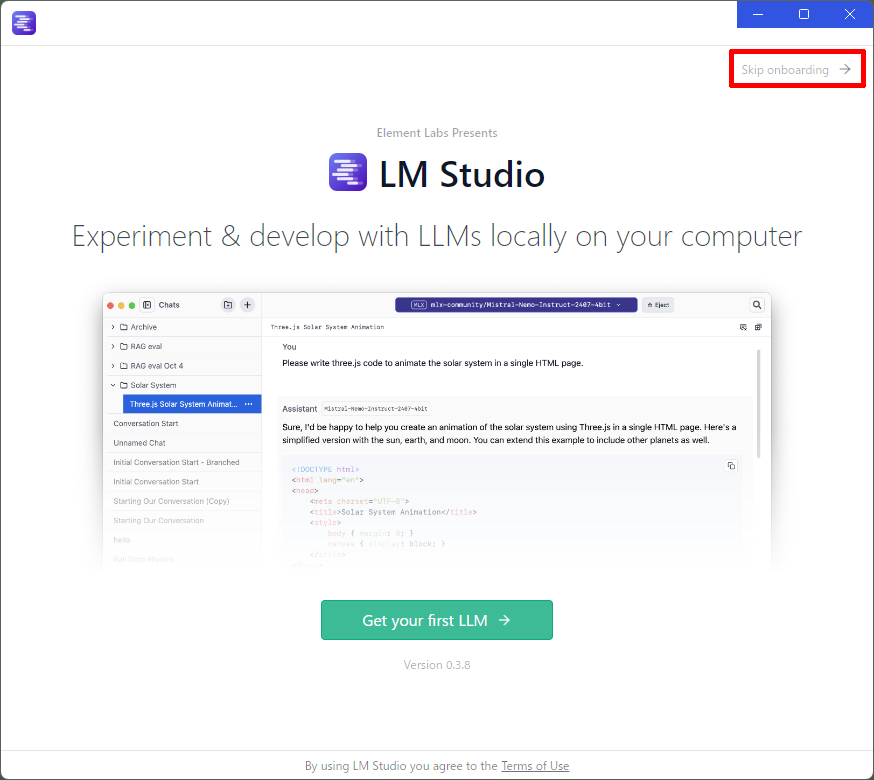
Task: Click the Get your first LLM button
Action: (436, 620)
